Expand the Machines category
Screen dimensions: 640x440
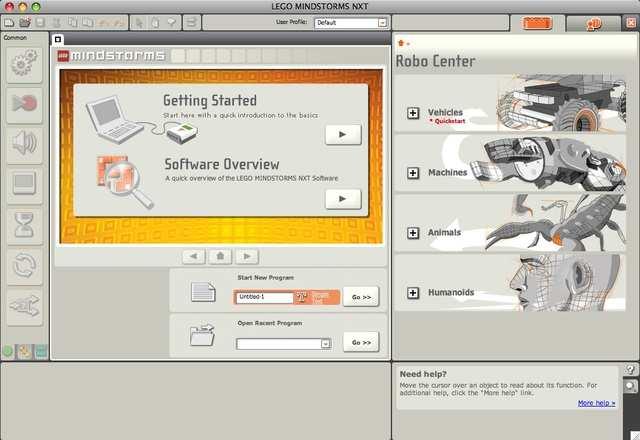pos(413,173)
